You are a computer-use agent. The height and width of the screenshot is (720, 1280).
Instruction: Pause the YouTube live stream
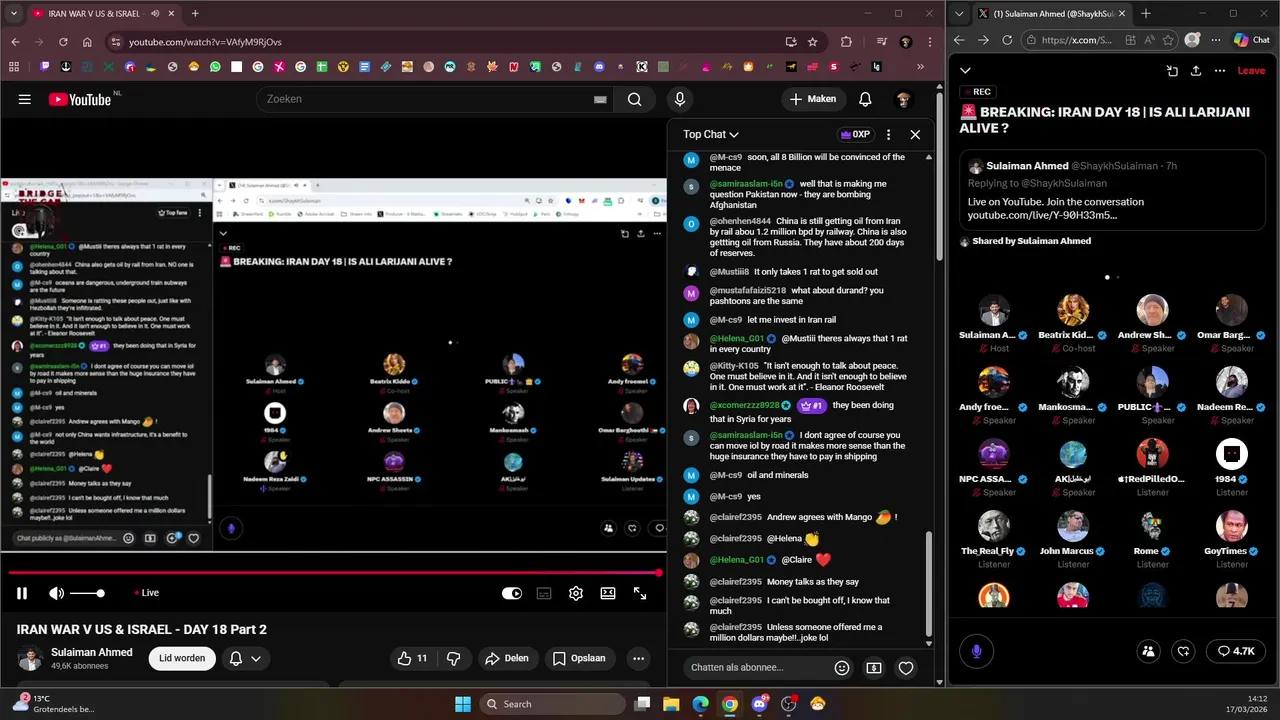click(x=21, y=593)
